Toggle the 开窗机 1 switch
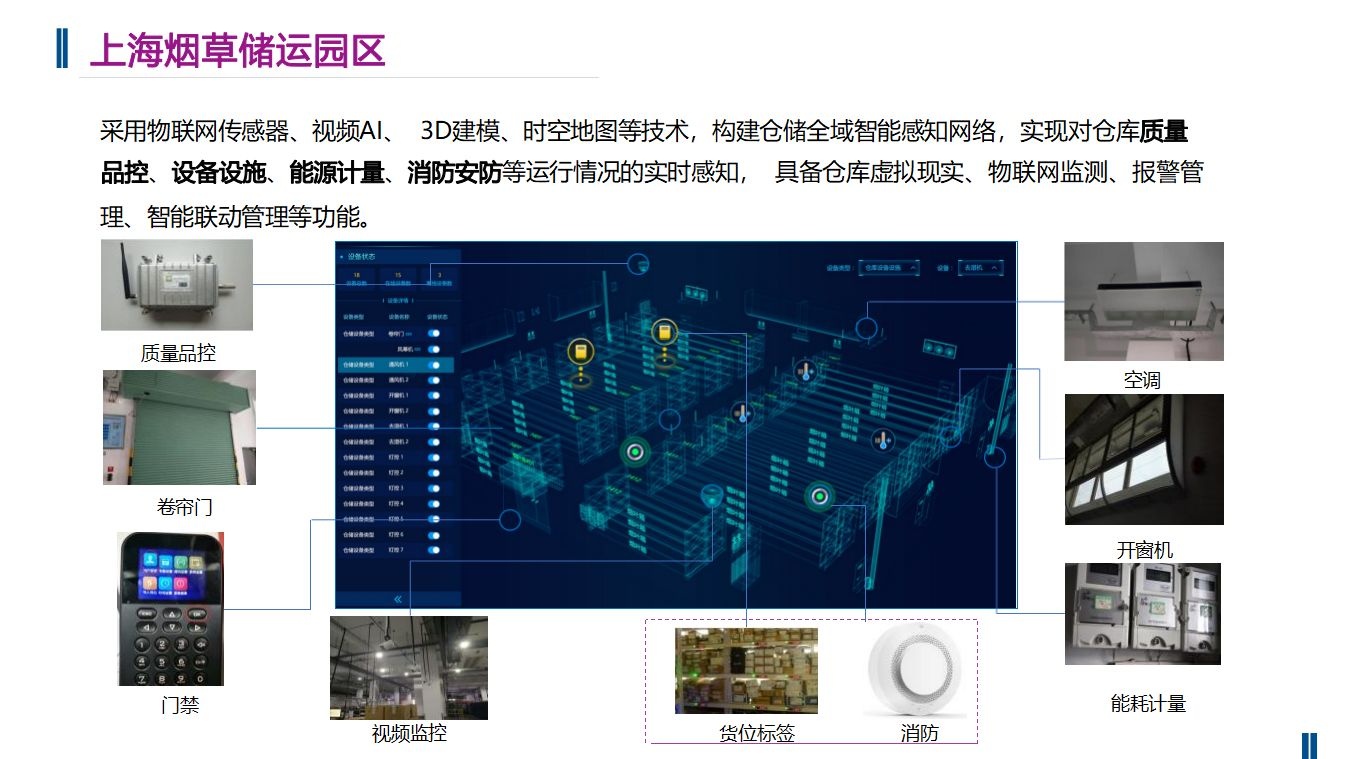Viewport: 1352px width, 759px height. click(434, 396)
